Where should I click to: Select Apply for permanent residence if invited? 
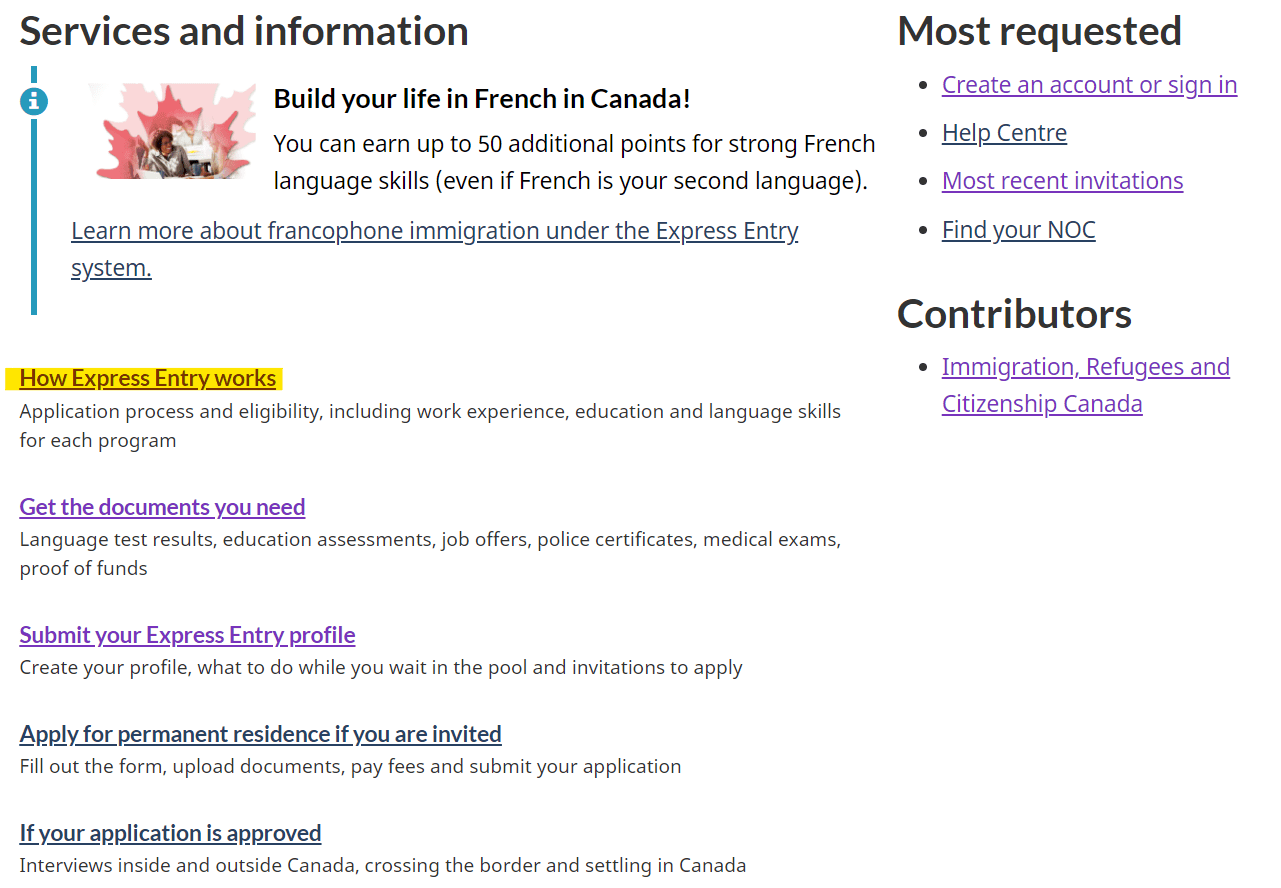(260, 734)
